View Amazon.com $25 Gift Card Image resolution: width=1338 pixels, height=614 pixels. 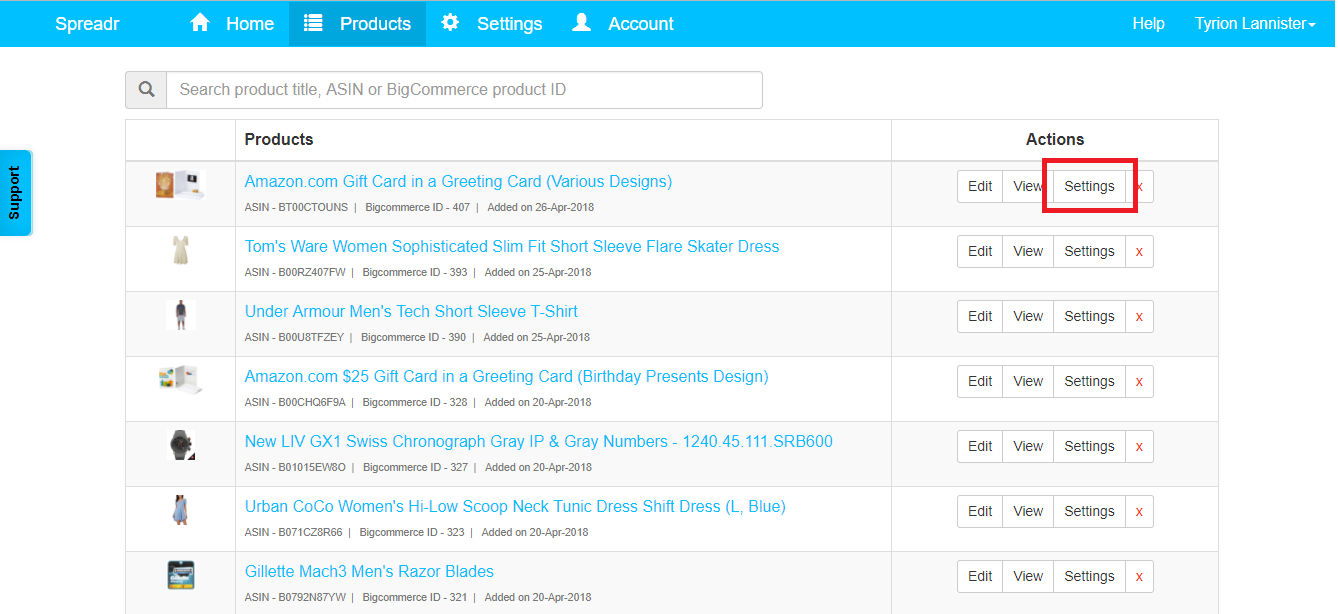(1028, 381)
